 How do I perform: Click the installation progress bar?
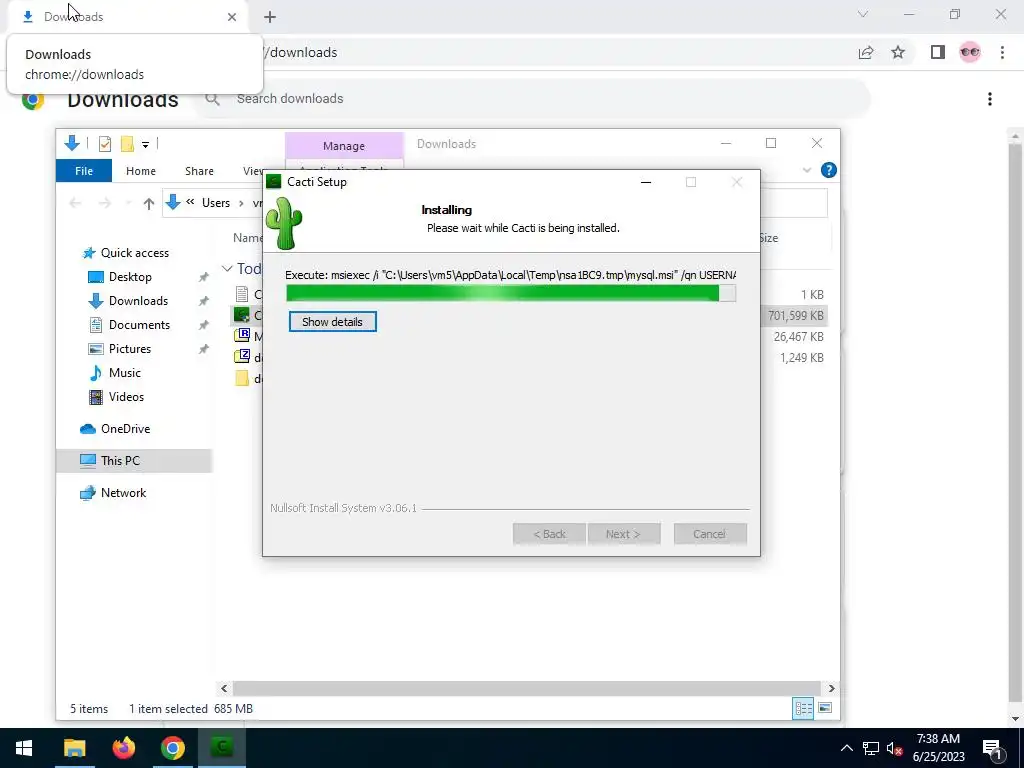point(511,293)
